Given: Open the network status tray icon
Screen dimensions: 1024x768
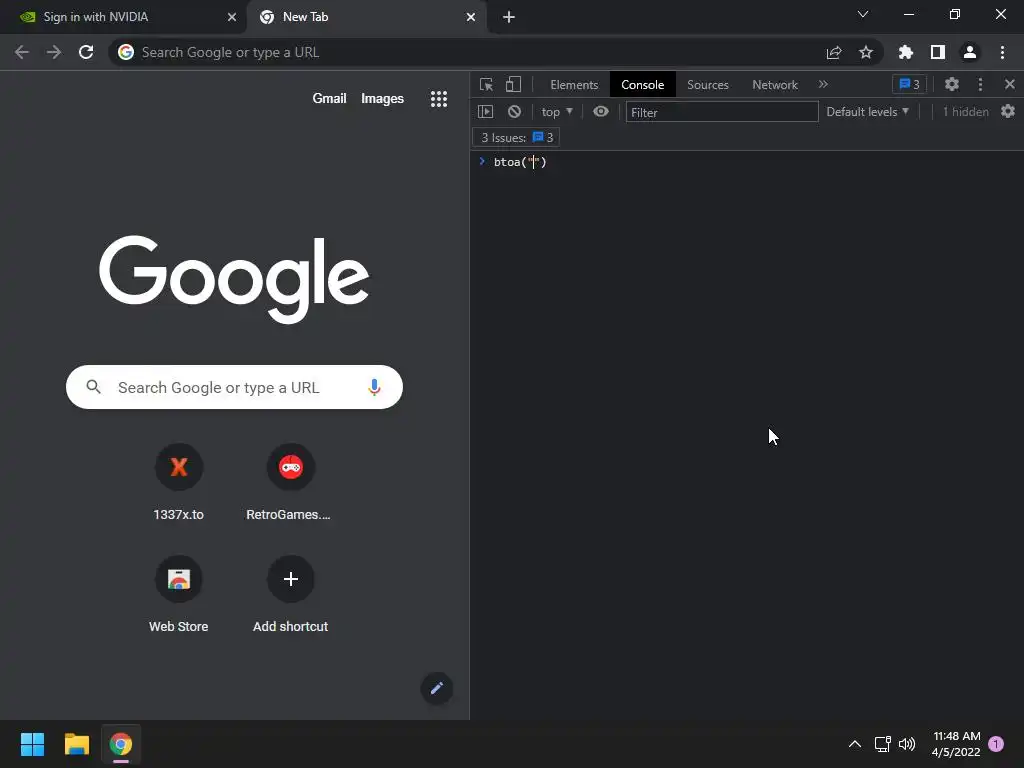Looking at the screenshot, I should [x=882, y=744].
